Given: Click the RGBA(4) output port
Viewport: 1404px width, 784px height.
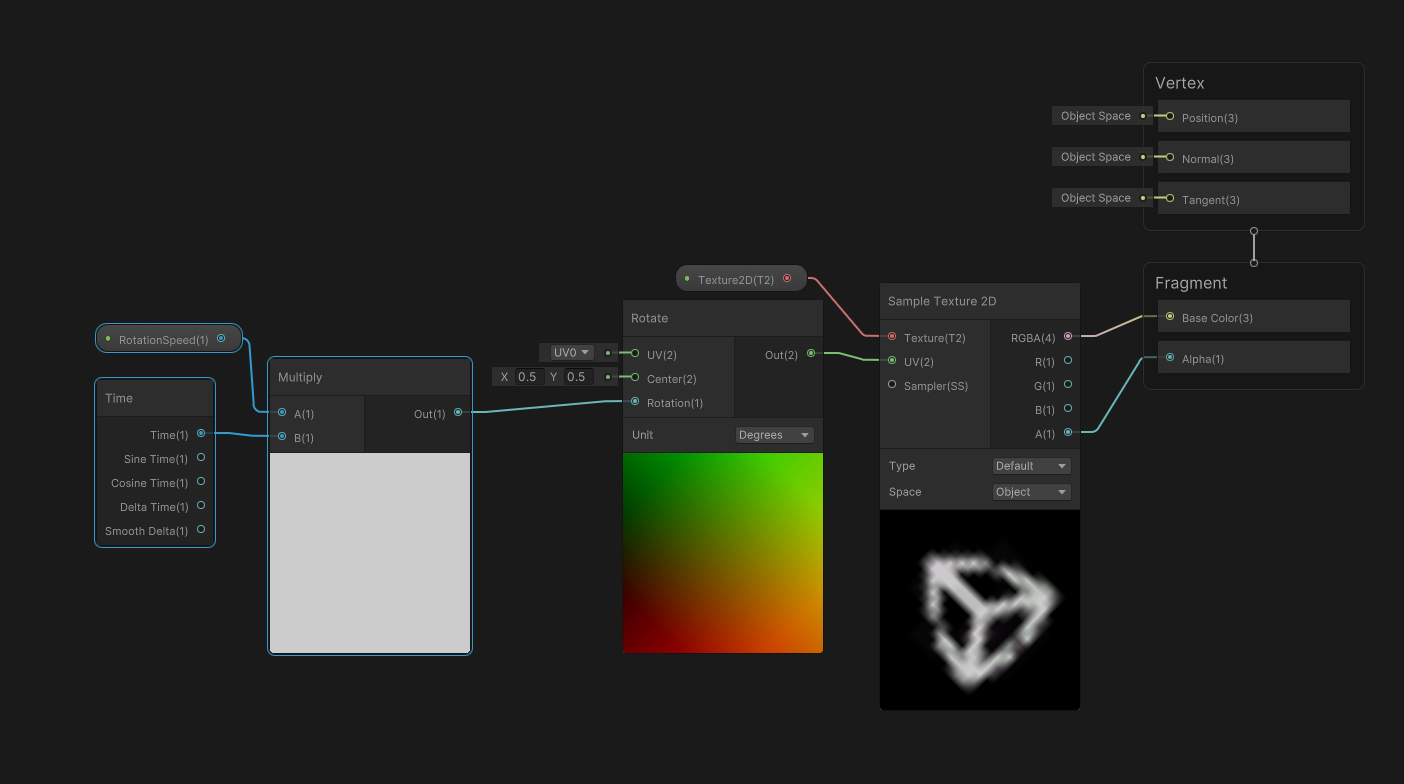Looking at the screenshot, I should [1068, 337].
